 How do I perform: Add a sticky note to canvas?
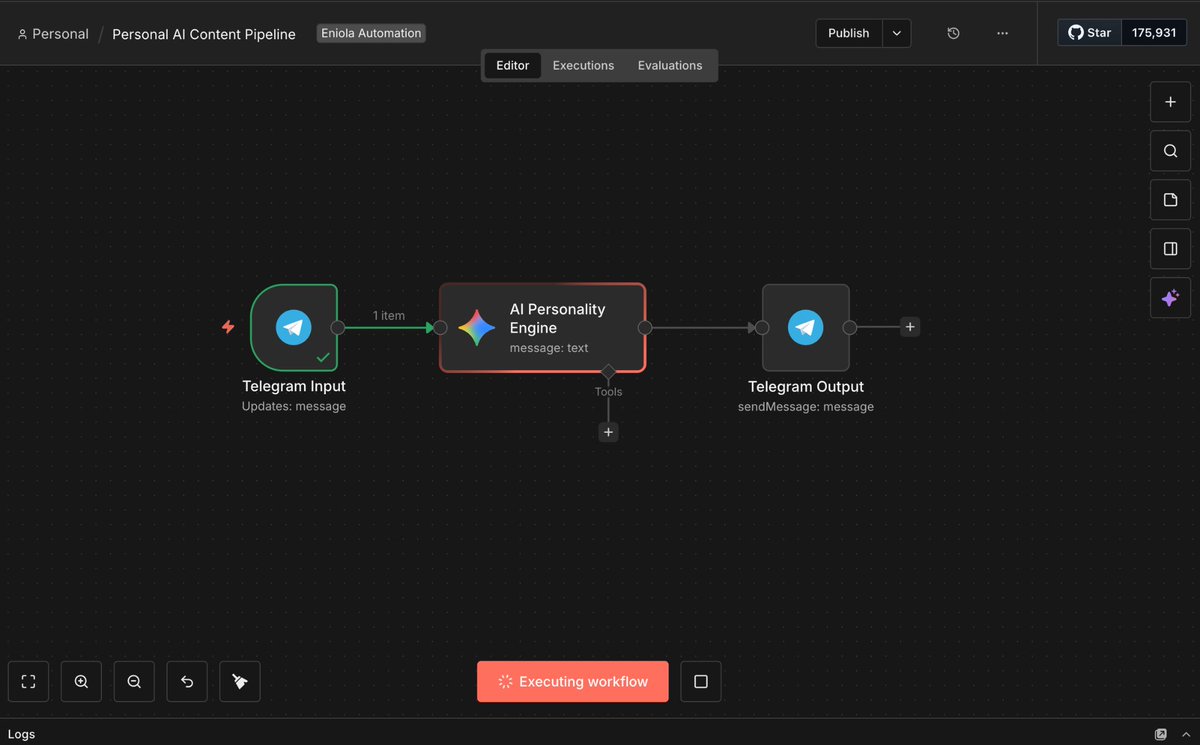[1170, 200]
